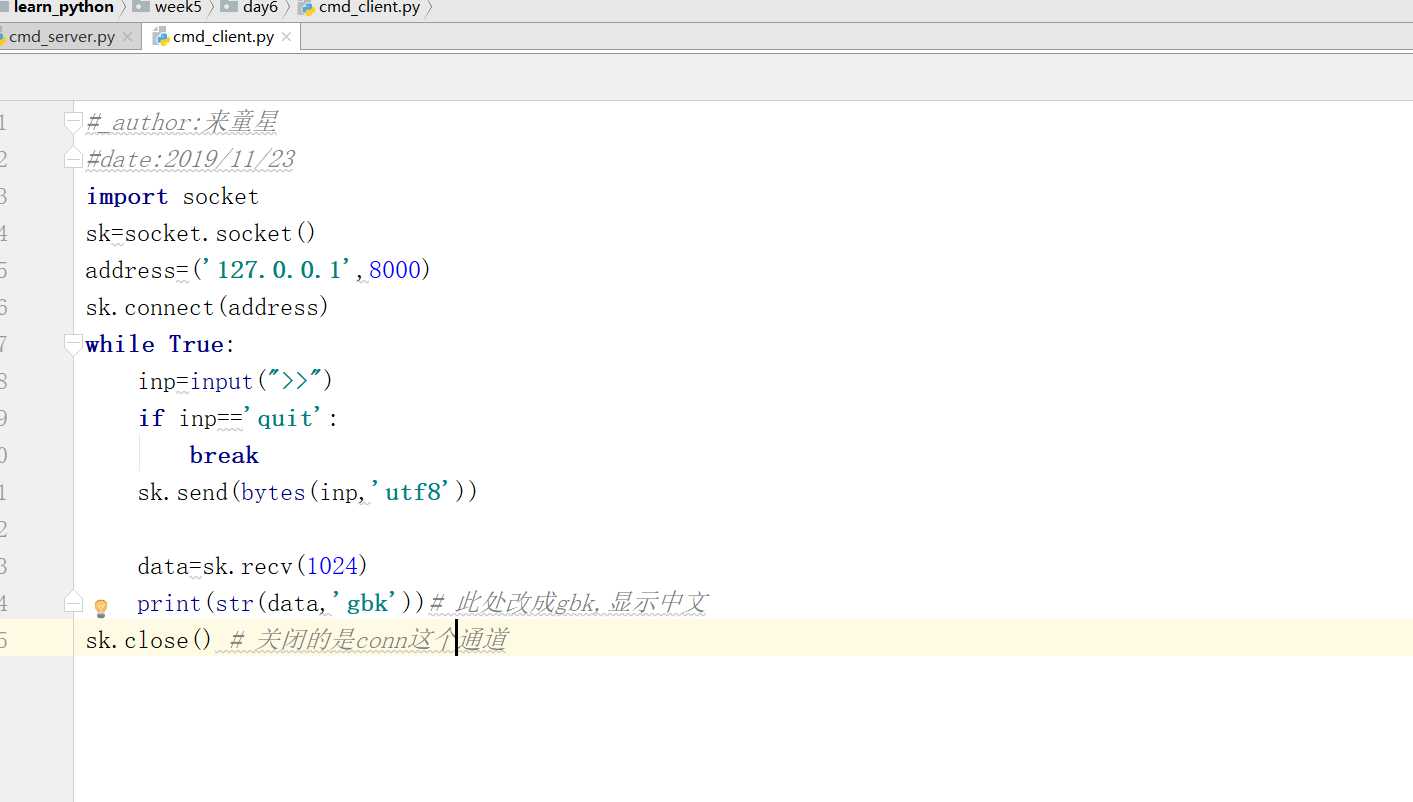Open day6 in the breadcrumb bar
The height and width of the screenshot is (802, 1413).
pyautogui.click(x=260, y=7)
